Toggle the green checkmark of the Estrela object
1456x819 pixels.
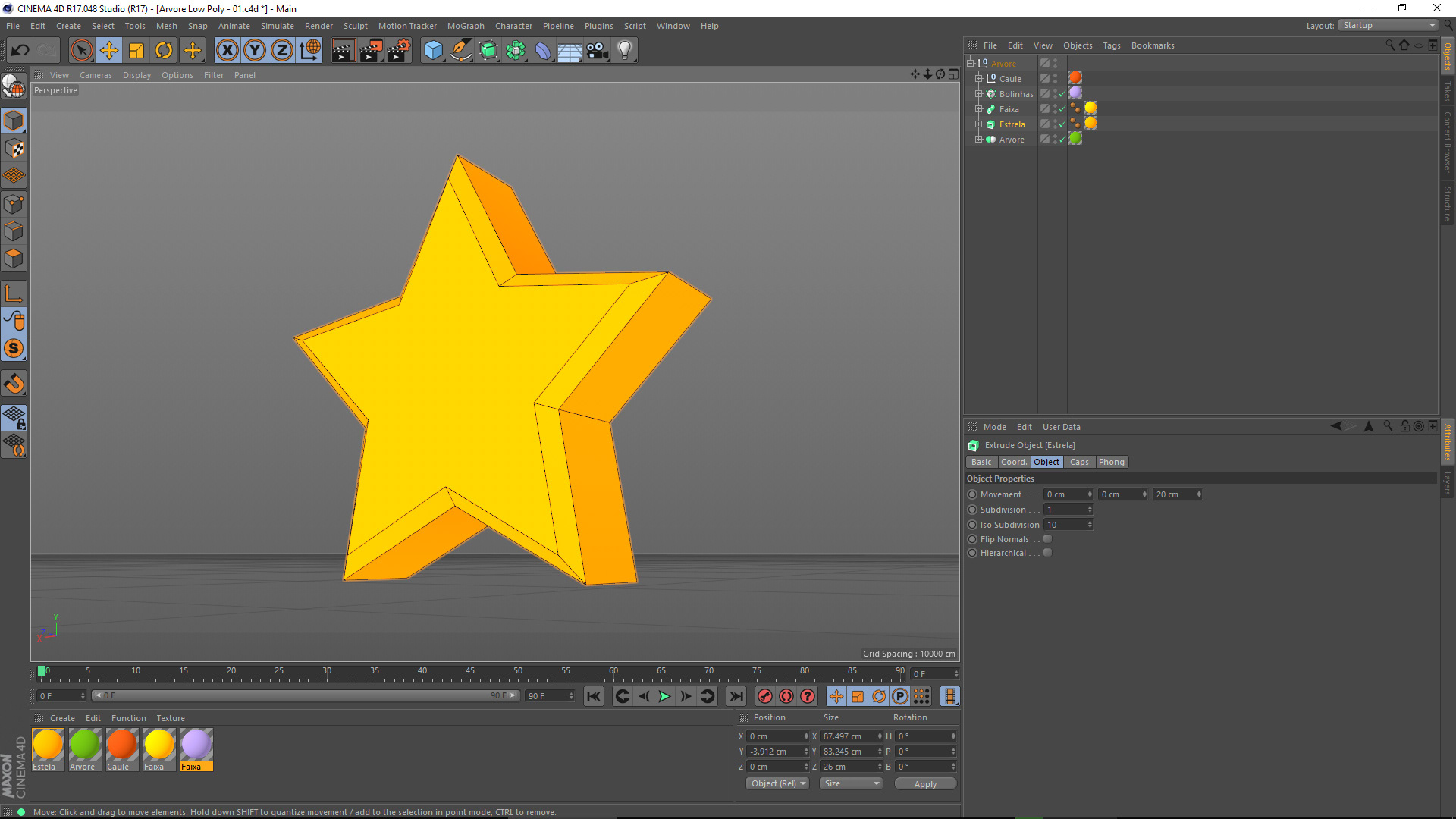(1062, 124)
